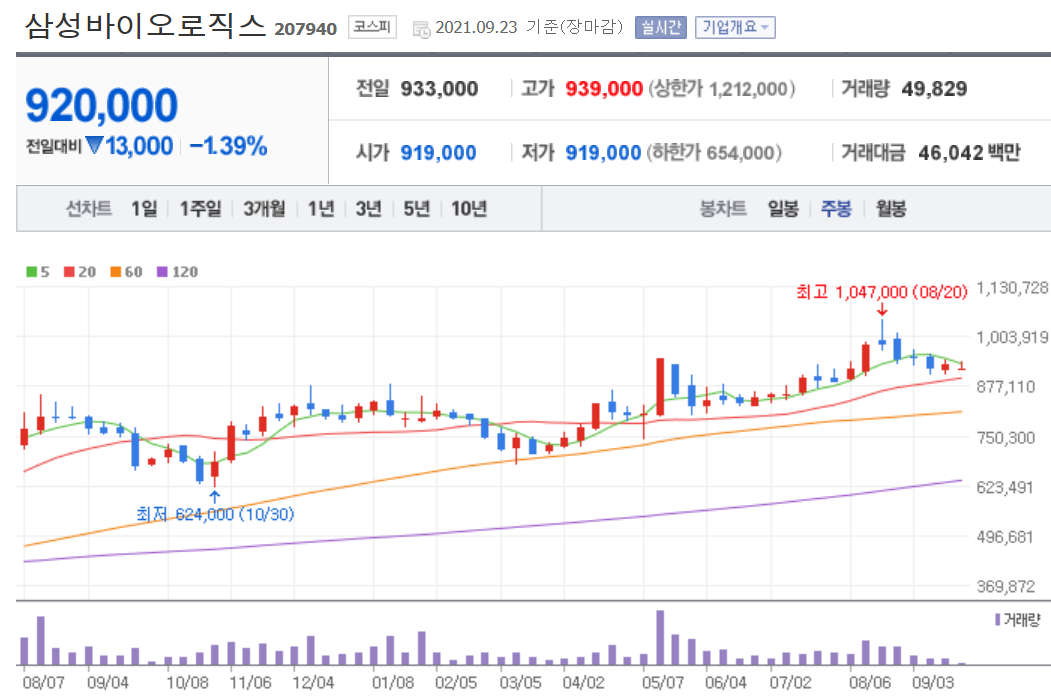Click the current price 920,000

[101, 105]
